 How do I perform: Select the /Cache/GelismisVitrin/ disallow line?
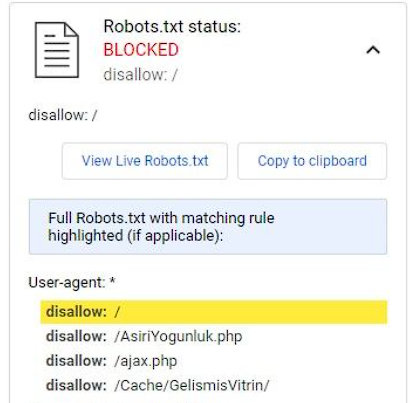click(158, 385)
